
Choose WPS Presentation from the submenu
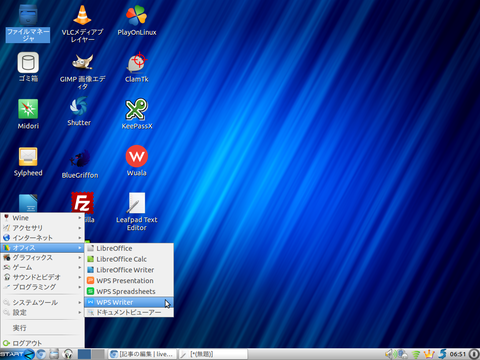pyautogui.click(x=129, y=281)
